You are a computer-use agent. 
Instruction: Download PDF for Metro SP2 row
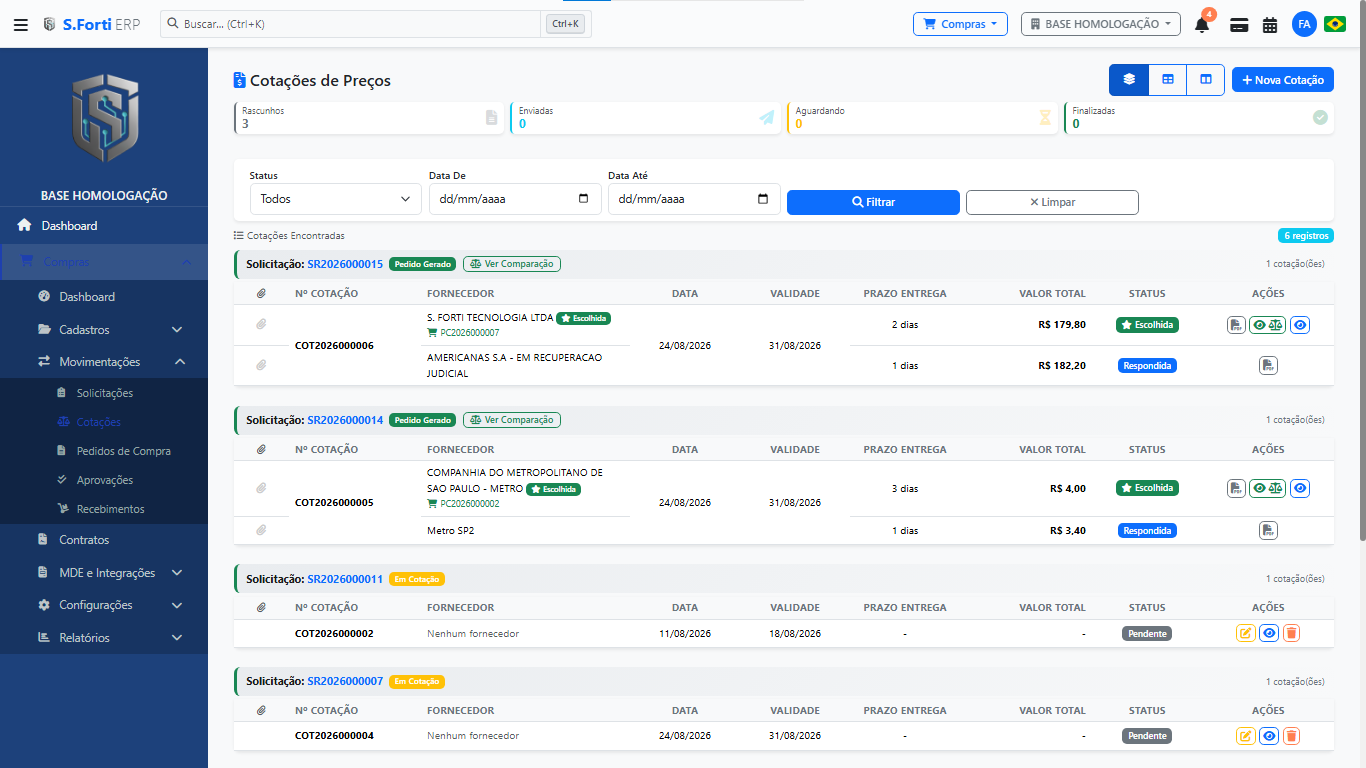click(1268, 530)
